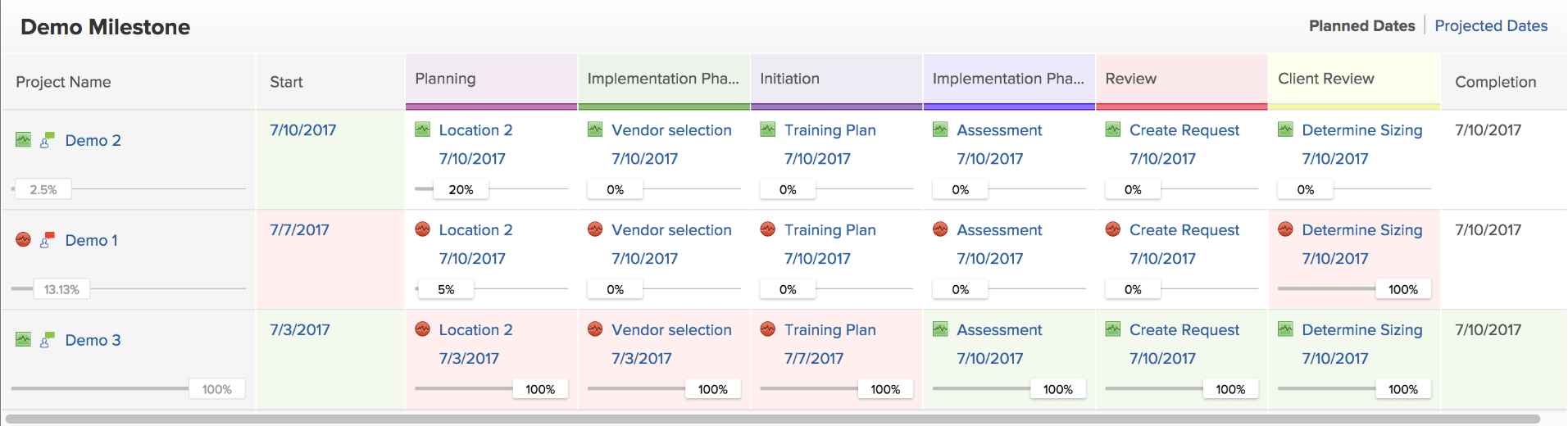Click Demo 2 Location 2 20% progress slider
The height and width of the screenshot is (426, 1568).
click(x=461, y=189)
